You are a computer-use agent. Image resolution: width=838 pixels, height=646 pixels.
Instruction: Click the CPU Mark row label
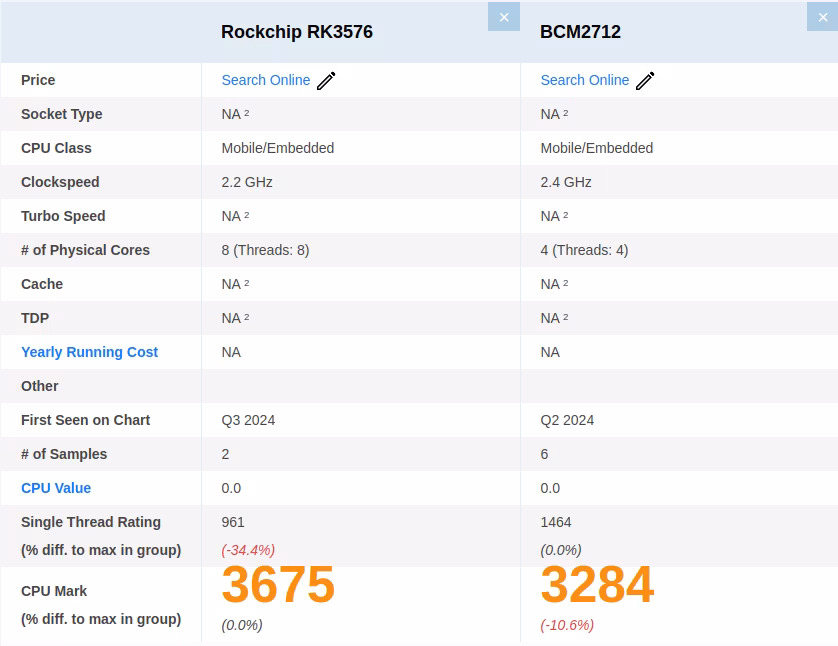[53, 591]
